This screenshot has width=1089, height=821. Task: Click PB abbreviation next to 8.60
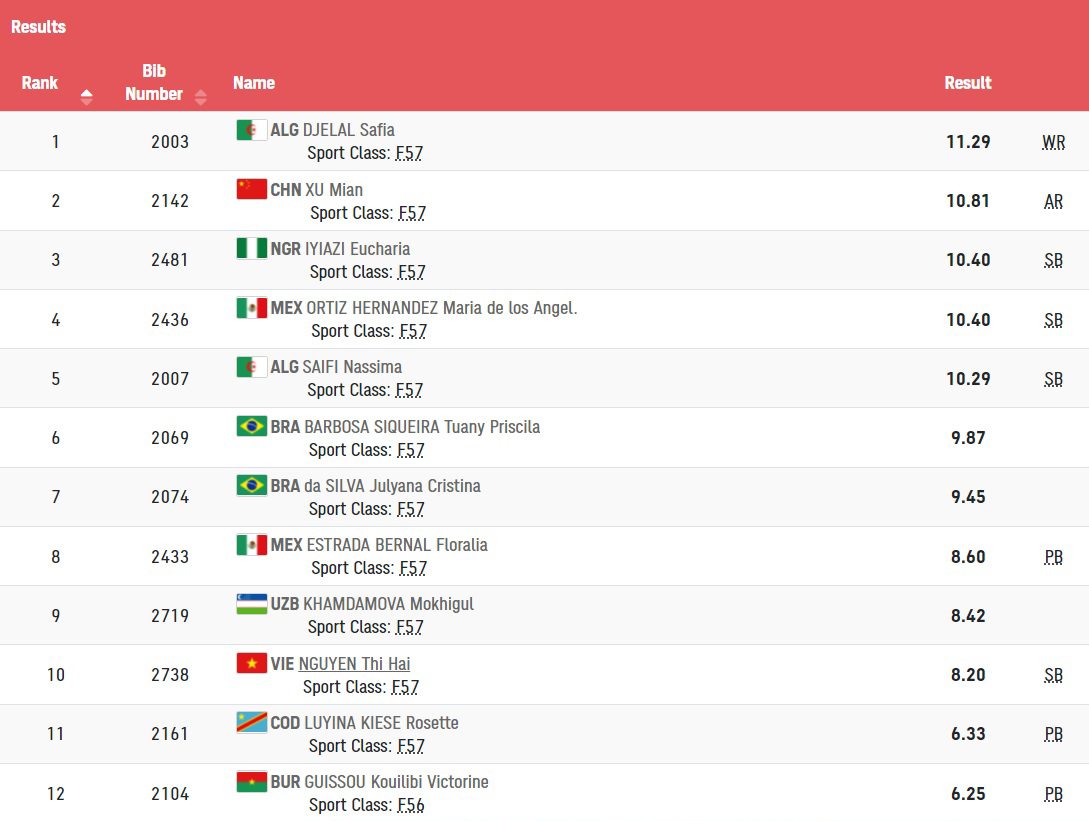pyautogui.click(x=1053, y=557)
